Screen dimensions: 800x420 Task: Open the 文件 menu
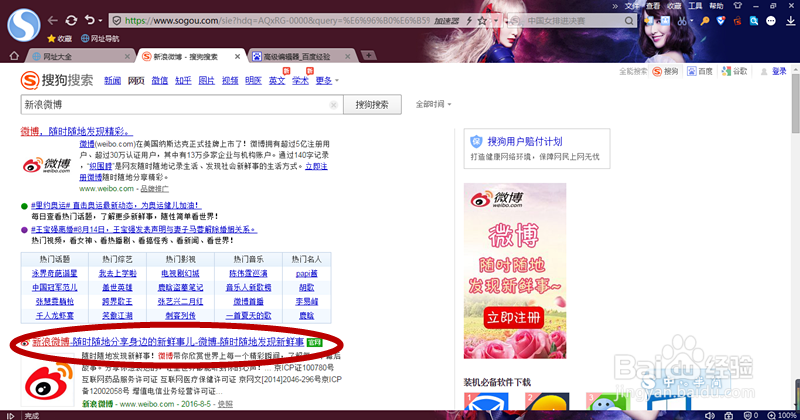[x=632, y=6]
